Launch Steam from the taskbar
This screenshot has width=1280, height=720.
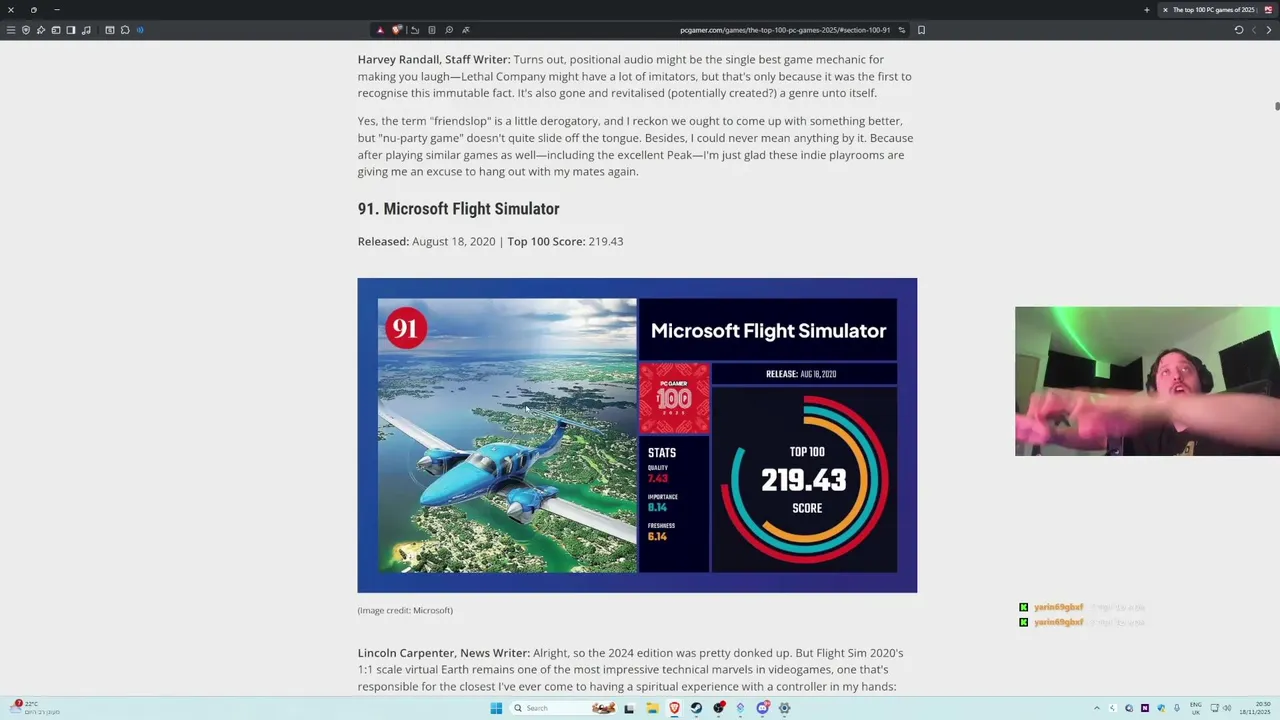(696, 708)
